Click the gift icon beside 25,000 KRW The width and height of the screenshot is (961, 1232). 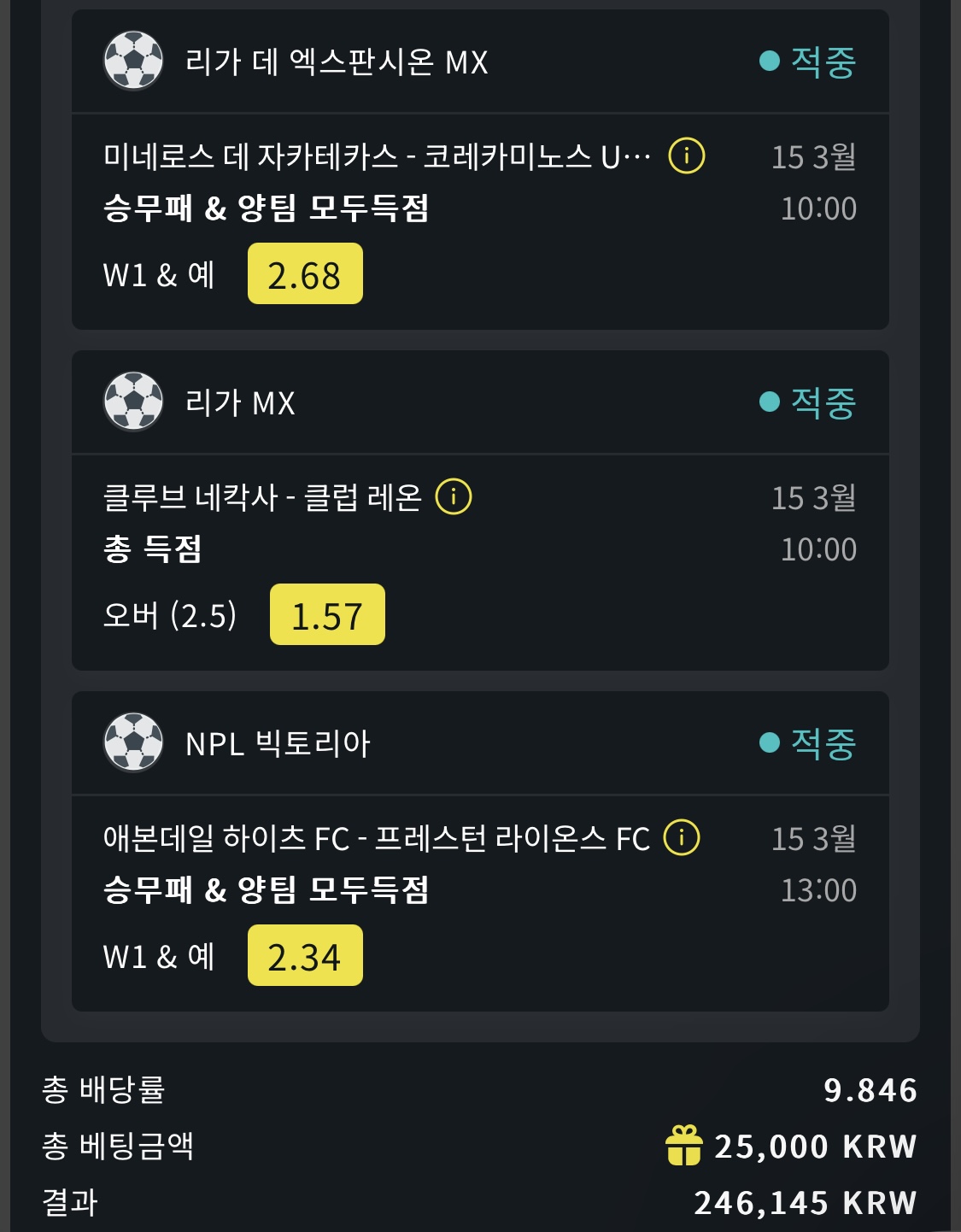point(683,1146)
